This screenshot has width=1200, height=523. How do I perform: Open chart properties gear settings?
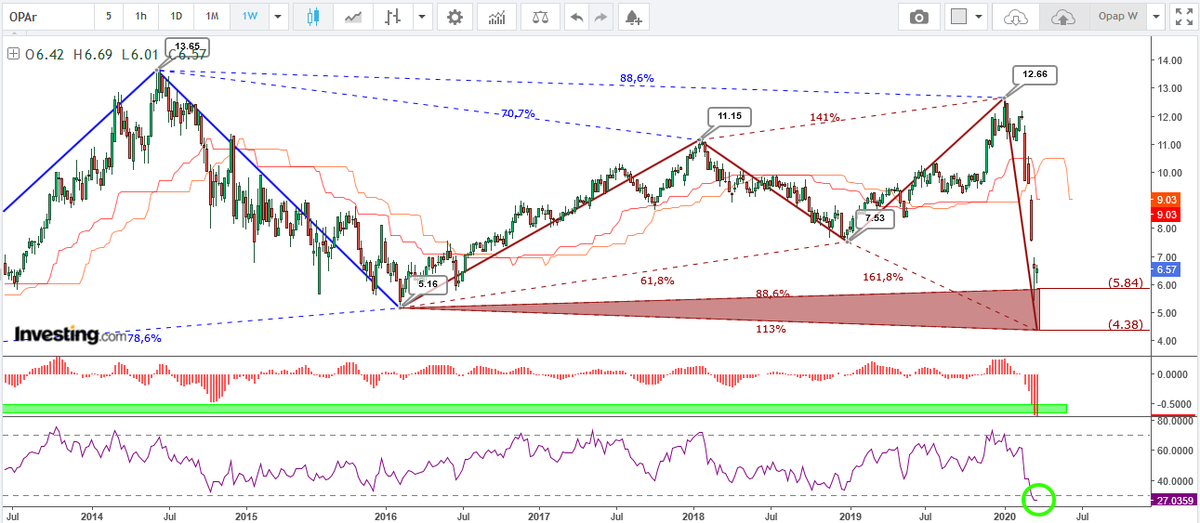pos(456,17)
